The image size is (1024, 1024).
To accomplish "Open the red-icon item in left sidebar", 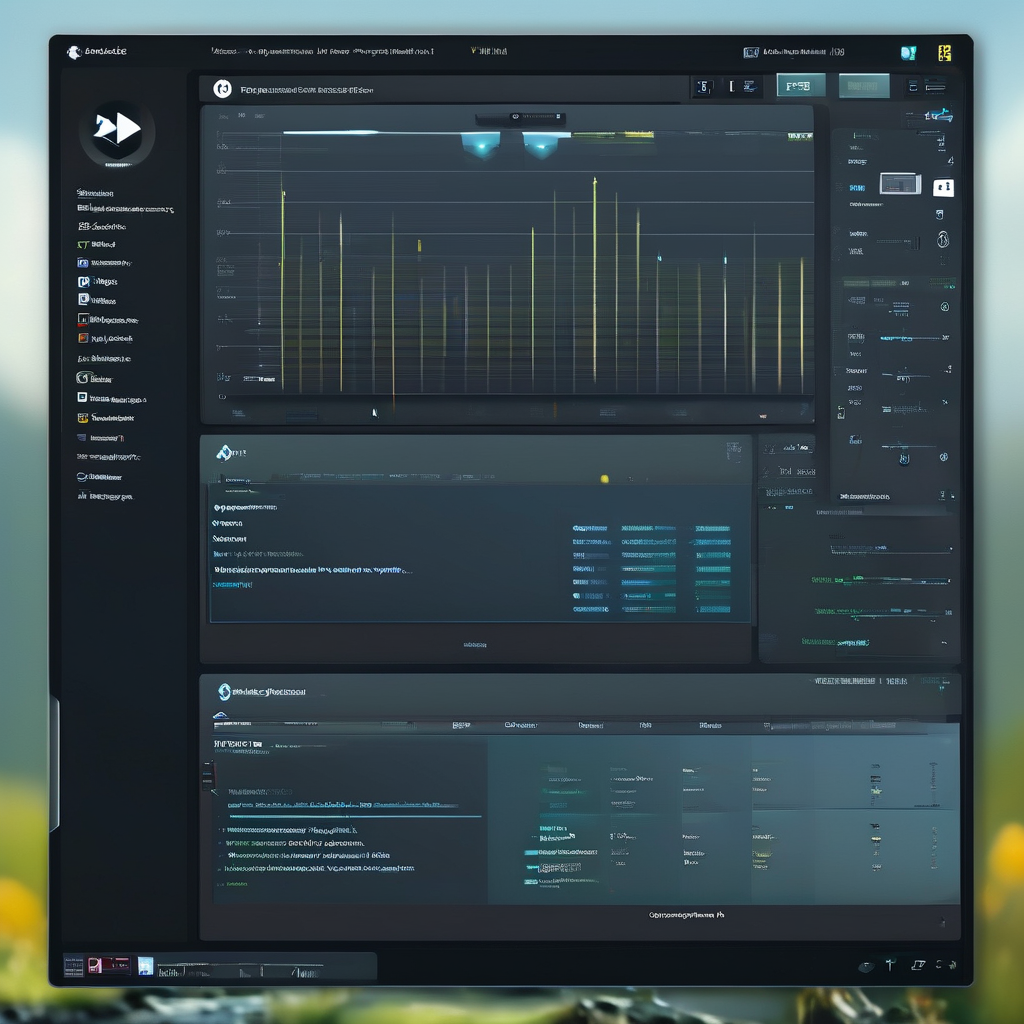I will [x=83, y=320].
